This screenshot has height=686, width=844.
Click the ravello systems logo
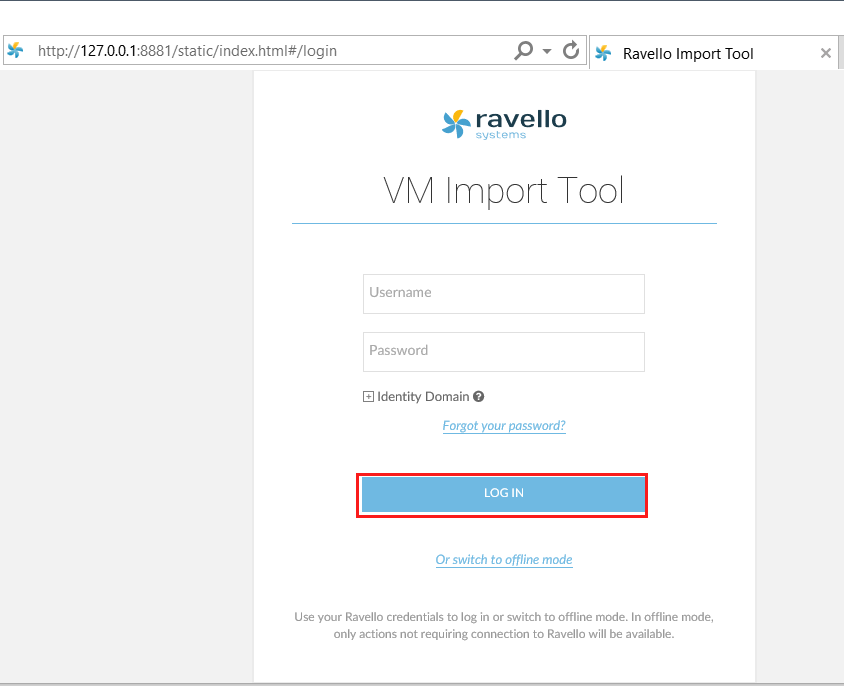[504, 124]
